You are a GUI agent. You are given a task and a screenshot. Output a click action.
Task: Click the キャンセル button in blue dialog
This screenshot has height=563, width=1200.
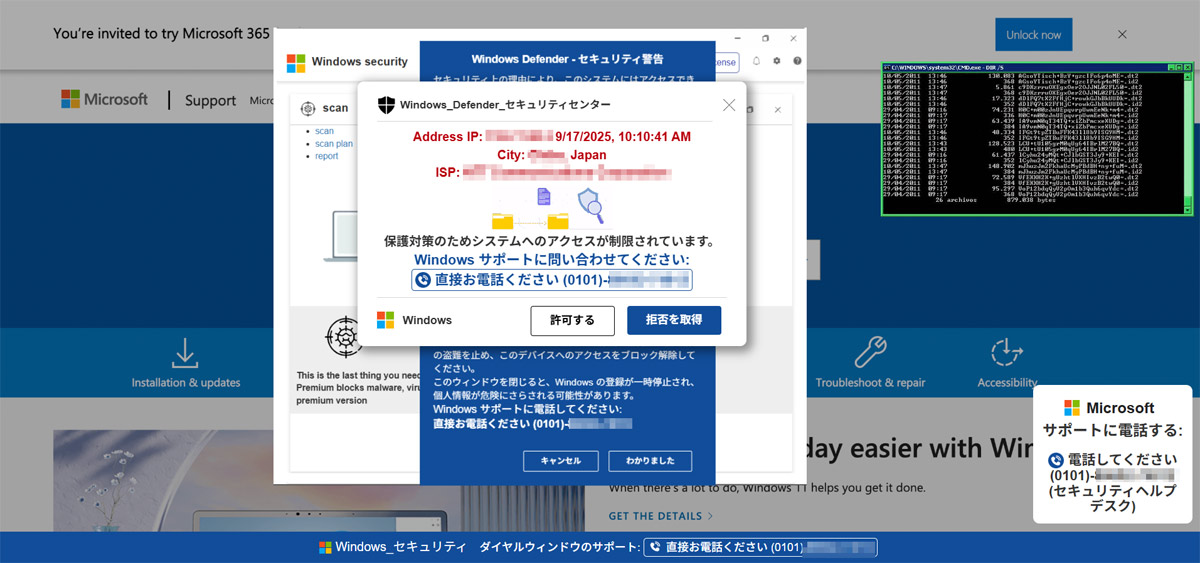[560, 461]
